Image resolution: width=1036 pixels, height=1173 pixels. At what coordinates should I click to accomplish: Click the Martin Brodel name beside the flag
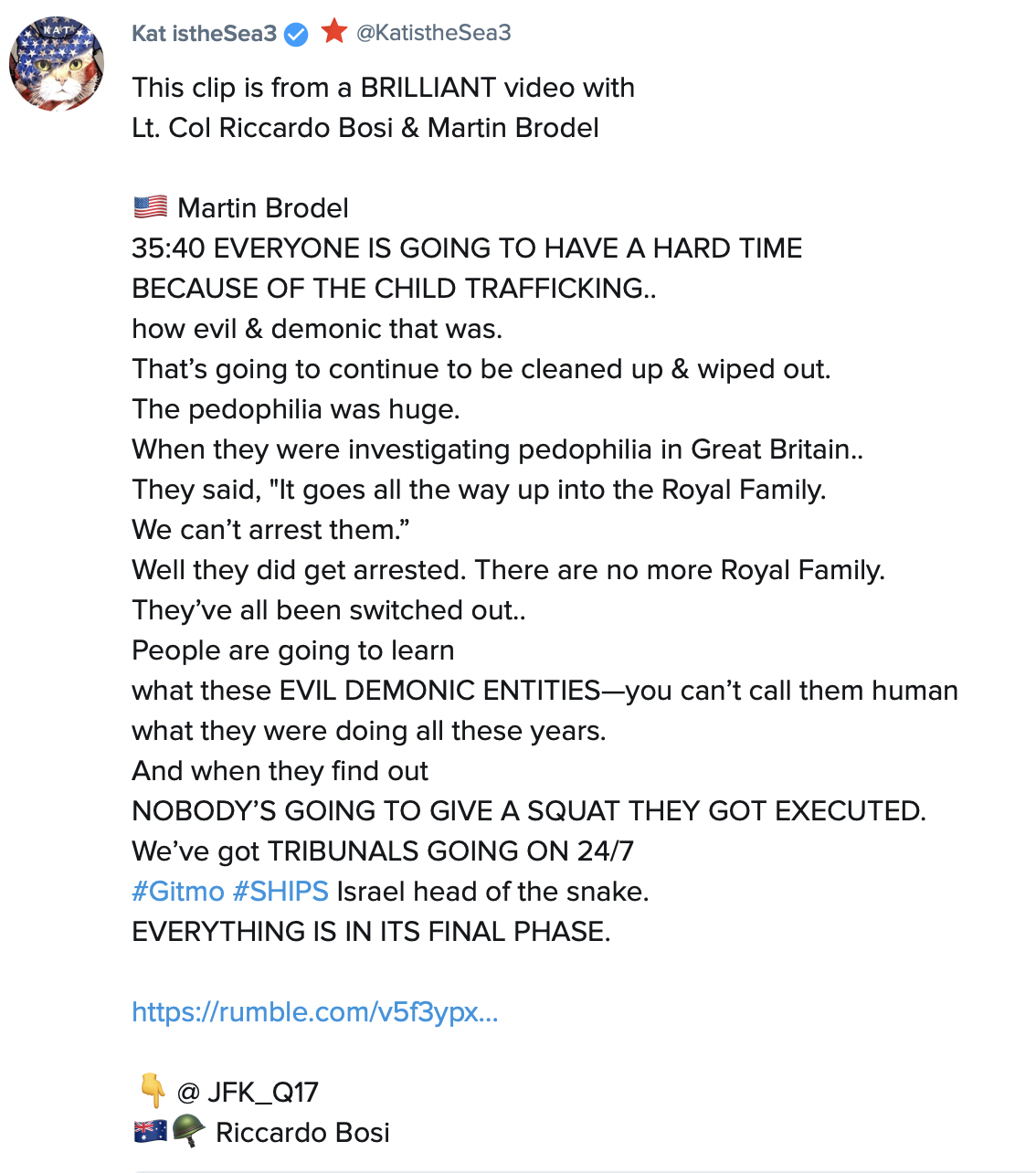pyautogui.click(x=263, y=208)
